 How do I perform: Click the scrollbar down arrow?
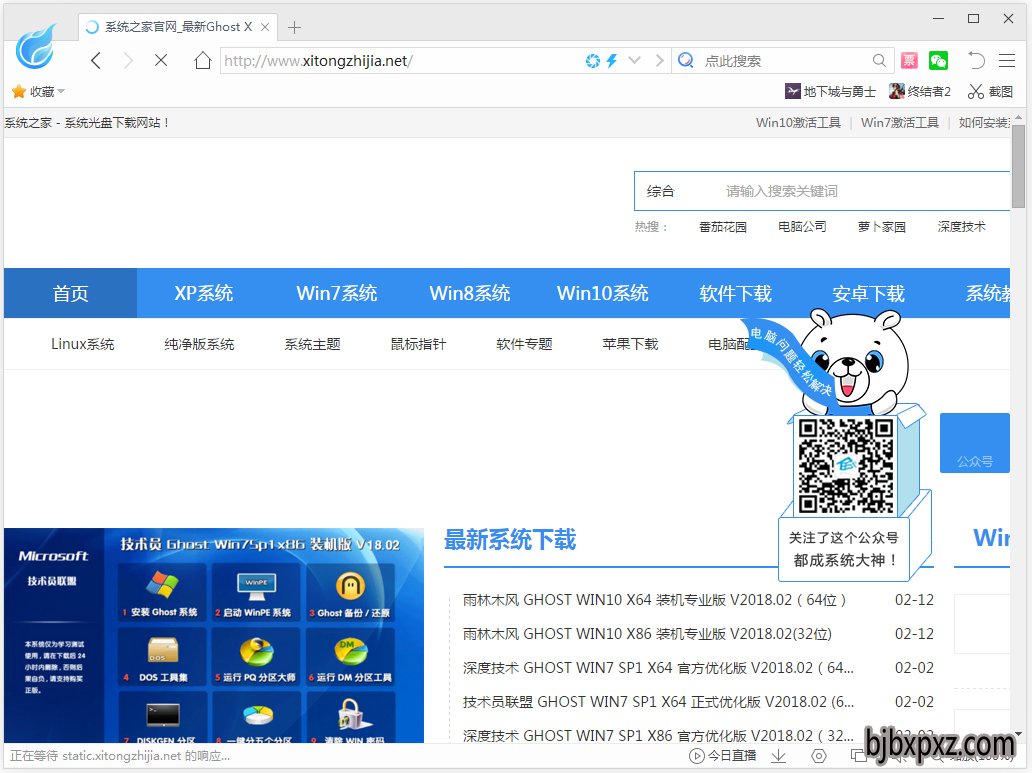point(1018,733)
